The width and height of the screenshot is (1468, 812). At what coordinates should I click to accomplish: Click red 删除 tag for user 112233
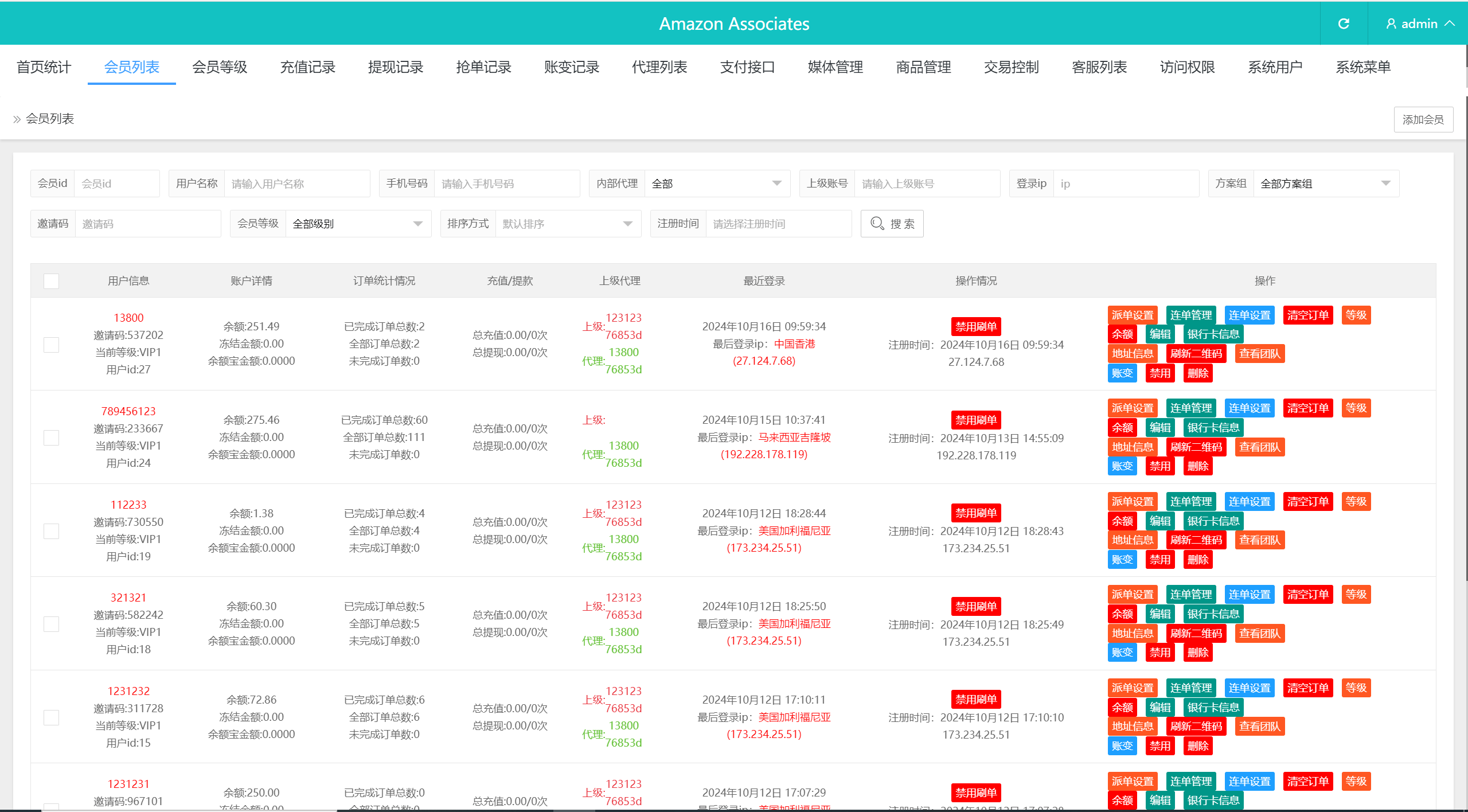1197,560
